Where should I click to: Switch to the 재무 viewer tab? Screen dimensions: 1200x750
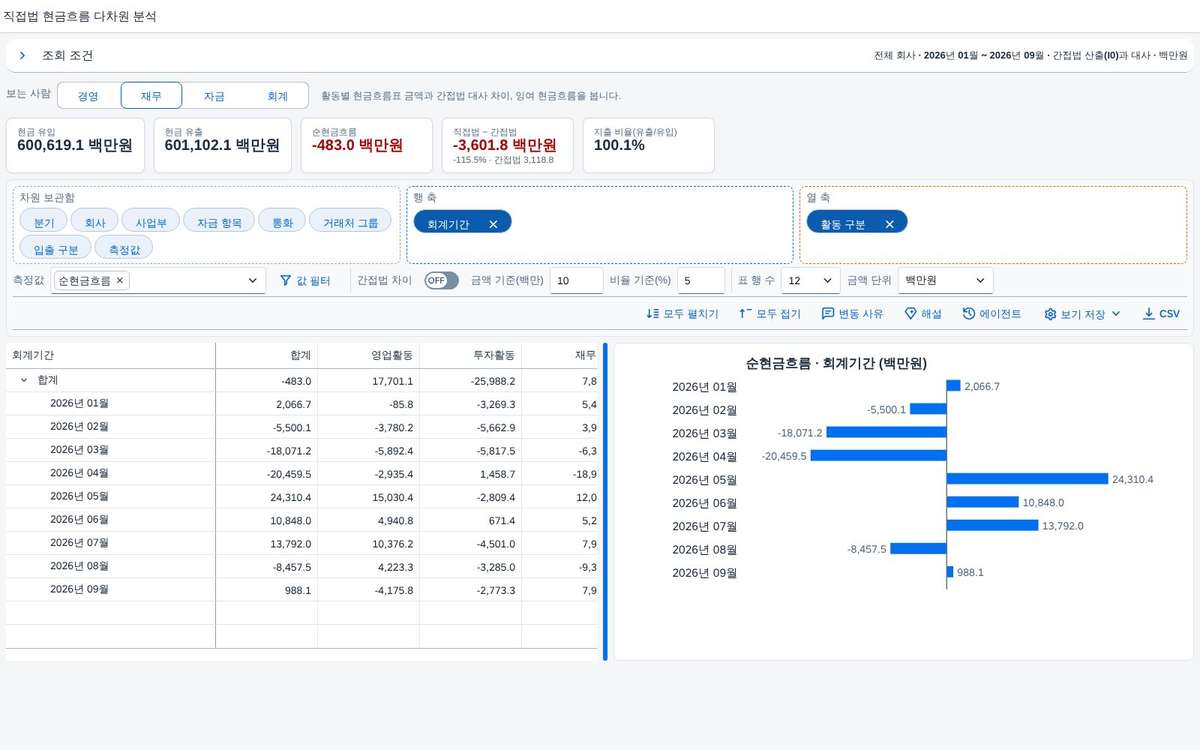point(151,96)
